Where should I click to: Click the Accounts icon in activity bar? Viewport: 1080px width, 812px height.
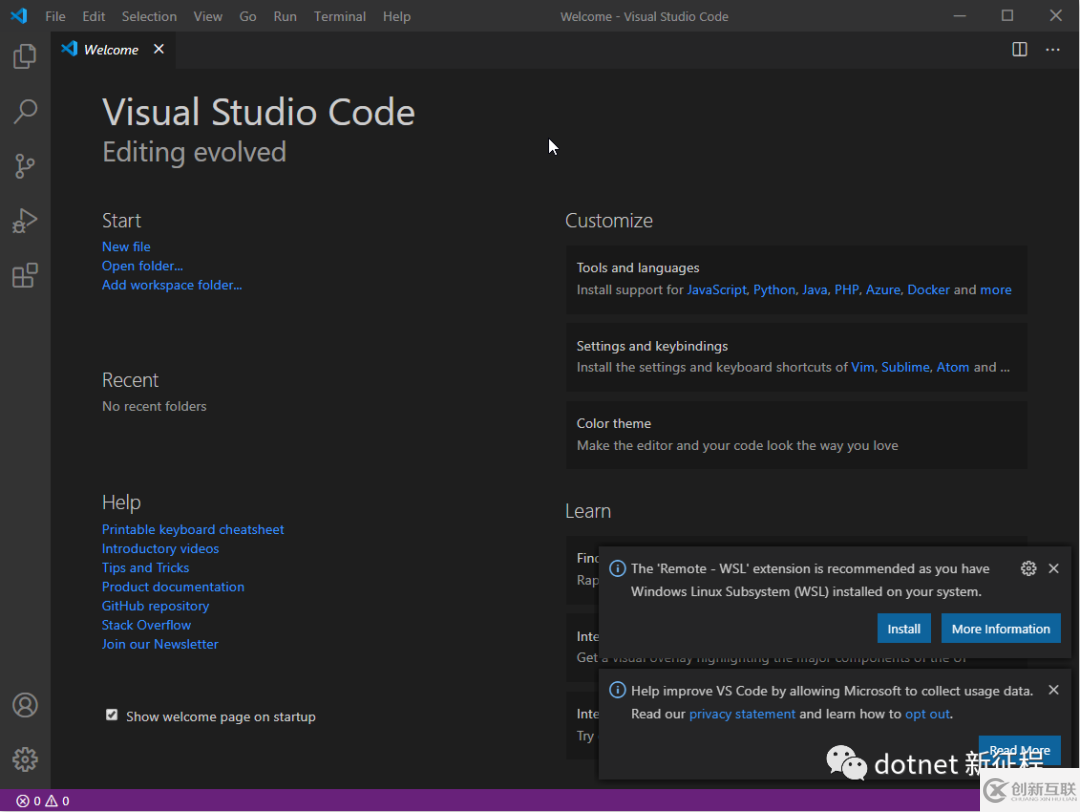coord(25,705)
